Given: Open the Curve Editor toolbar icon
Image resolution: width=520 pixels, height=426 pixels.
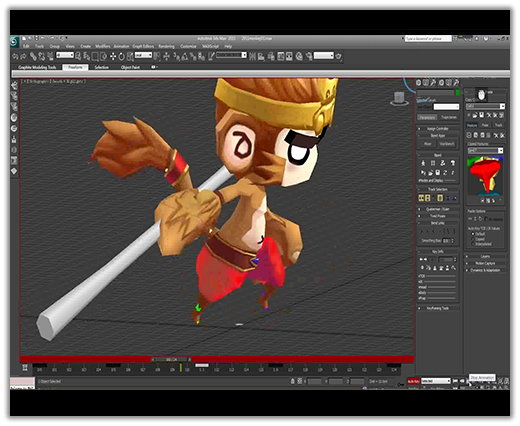Looking at the screenshot, I should [281, 56].
